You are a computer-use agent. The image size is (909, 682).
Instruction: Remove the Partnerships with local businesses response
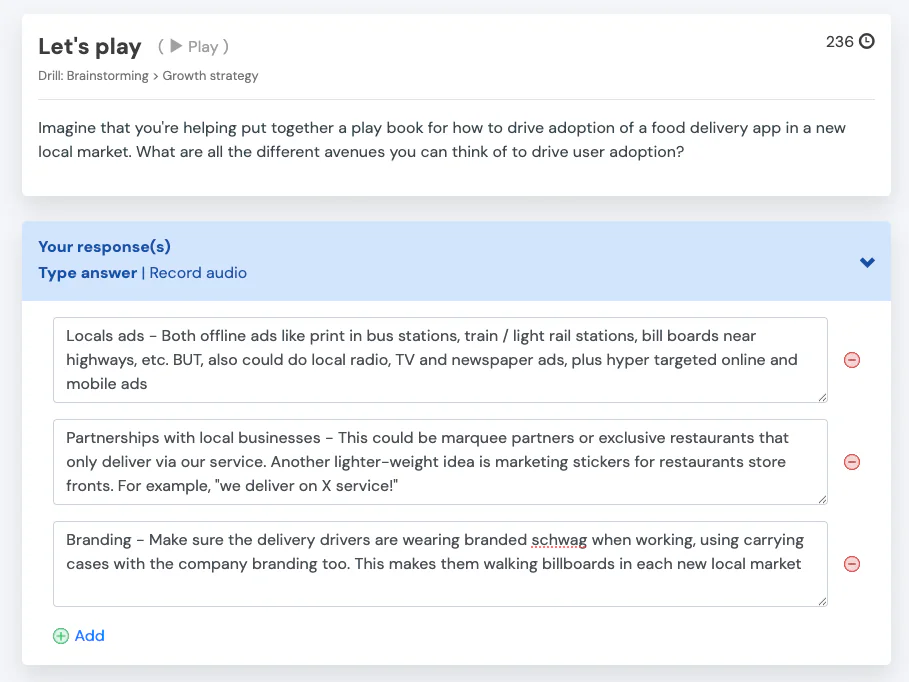(852, 462)
